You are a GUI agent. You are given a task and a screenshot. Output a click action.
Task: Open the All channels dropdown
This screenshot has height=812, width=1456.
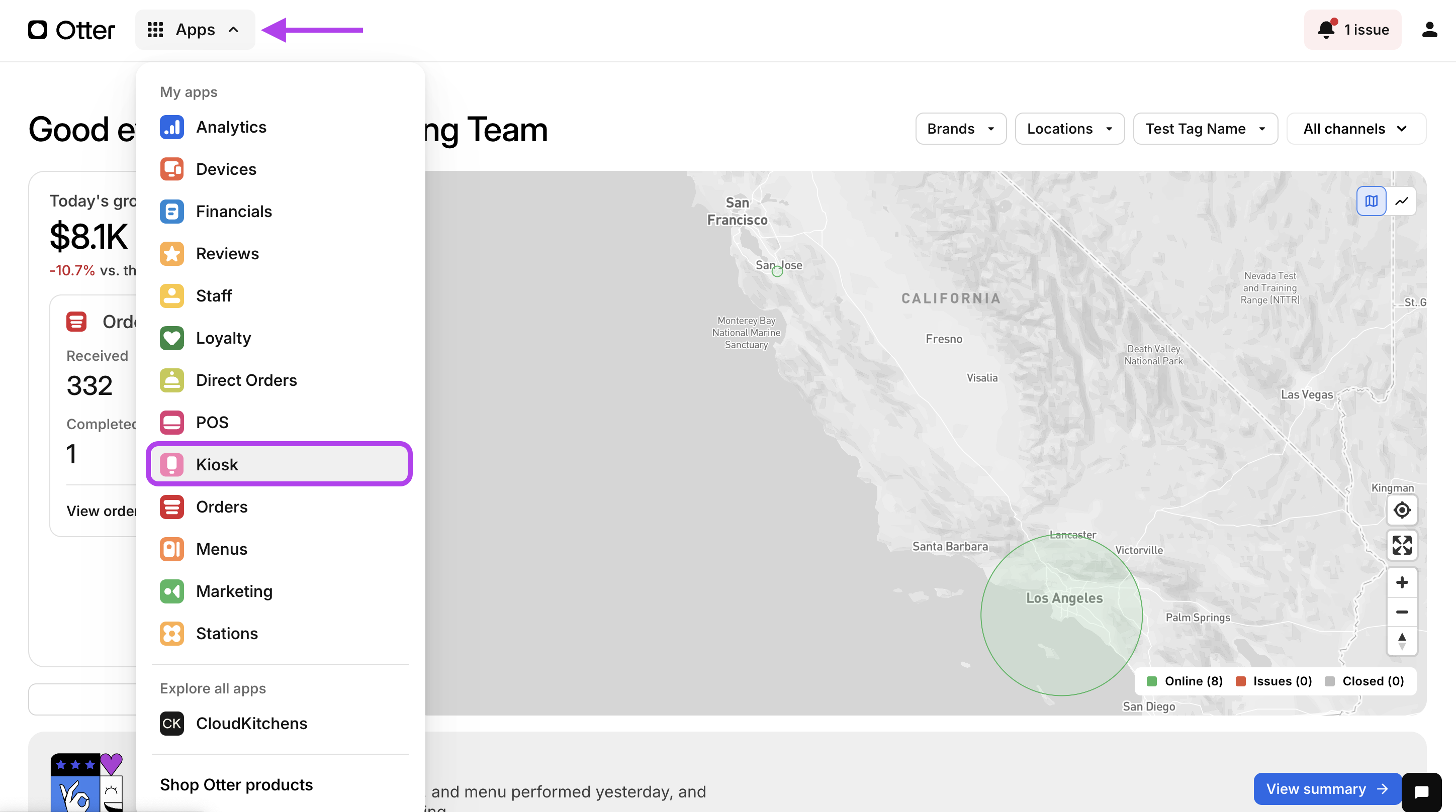pos(1356,129)
